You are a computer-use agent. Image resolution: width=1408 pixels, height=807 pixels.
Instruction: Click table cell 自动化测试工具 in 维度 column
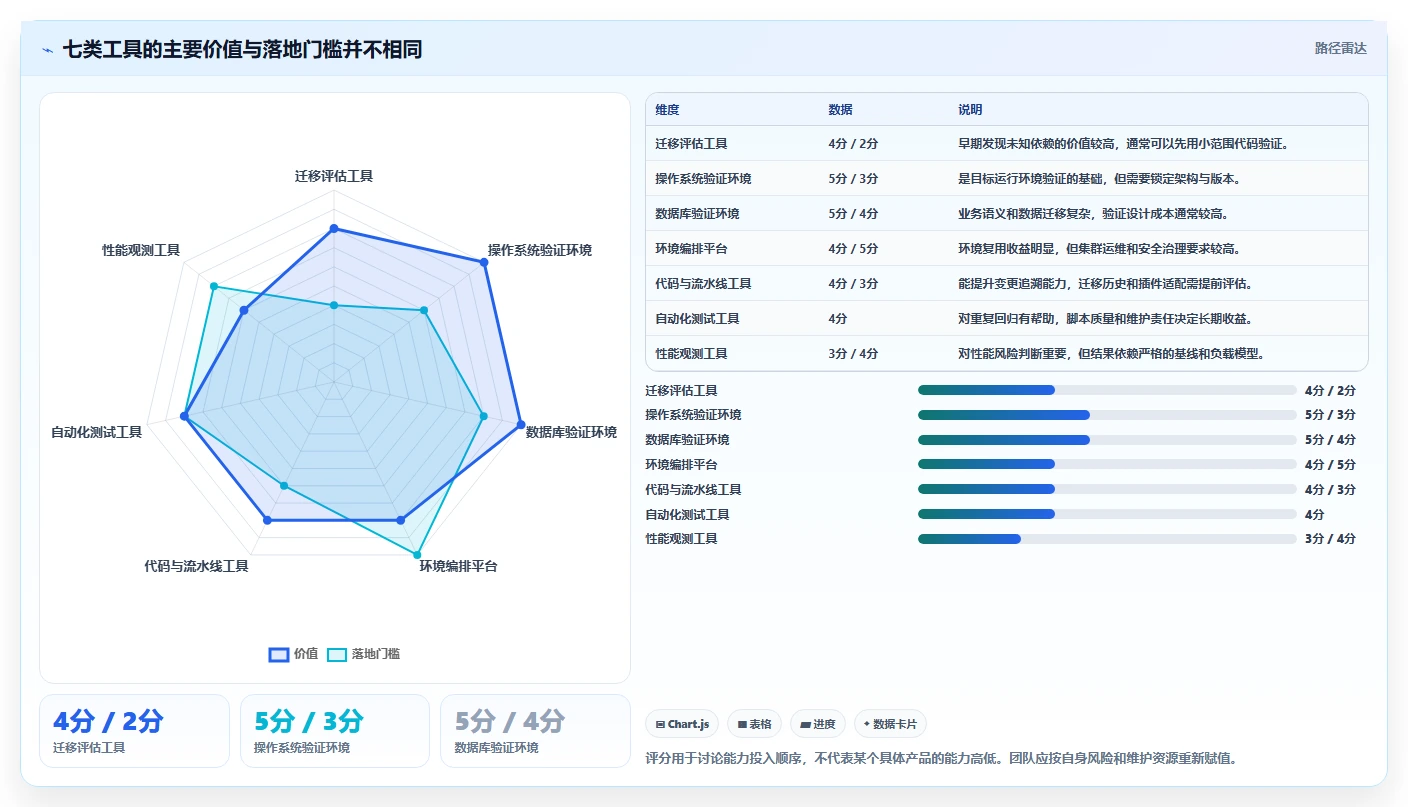[697, 319]
